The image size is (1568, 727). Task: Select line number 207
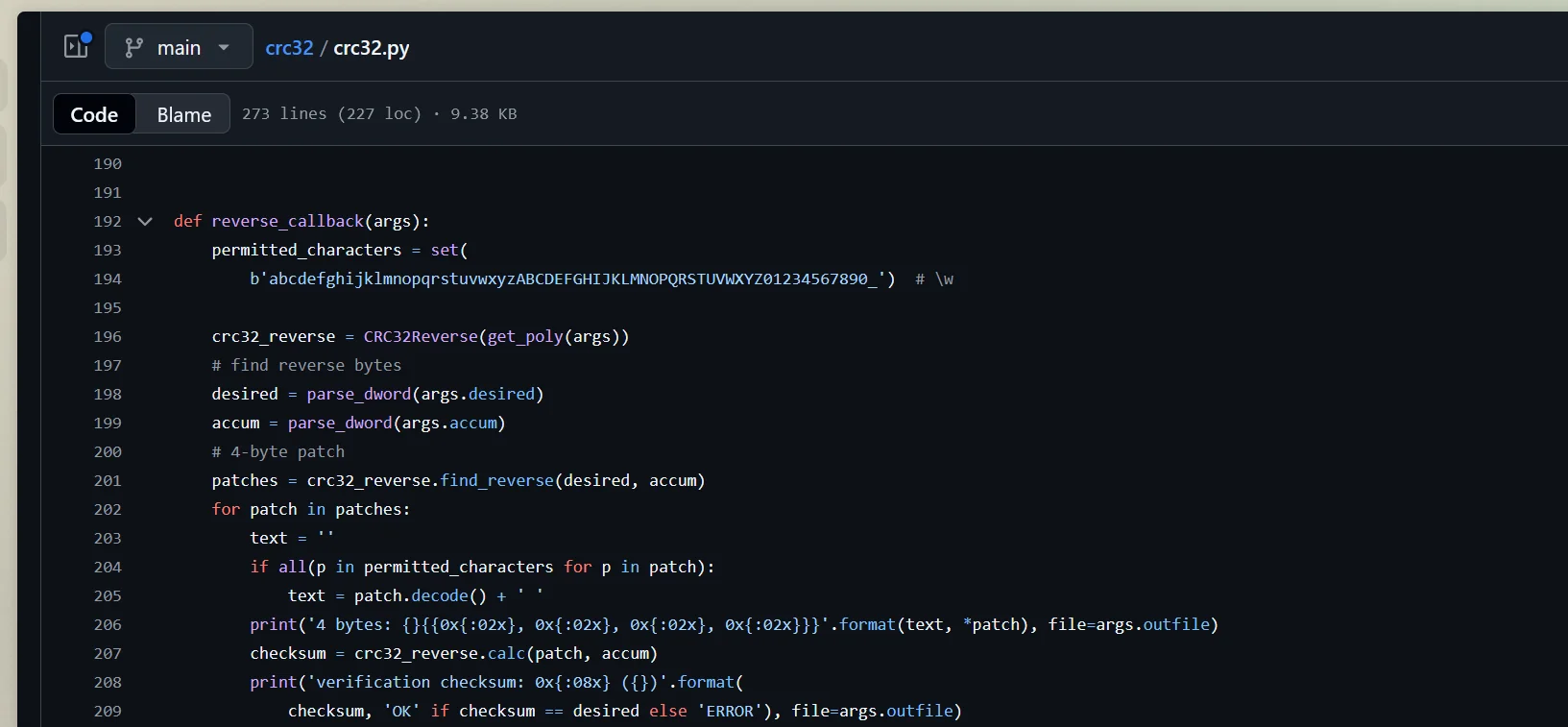pyautogui.click(x=108, y=654)
